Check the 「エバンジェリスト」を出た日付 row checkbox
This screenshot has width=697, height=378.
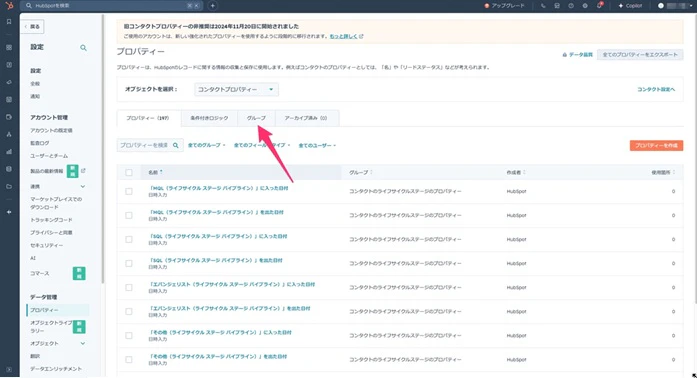[x=129, y=311]
